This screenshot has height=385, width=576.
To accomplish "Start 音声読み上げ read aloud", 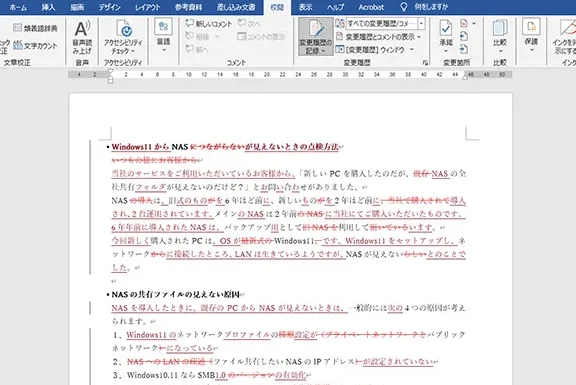I will click(82, 38).
